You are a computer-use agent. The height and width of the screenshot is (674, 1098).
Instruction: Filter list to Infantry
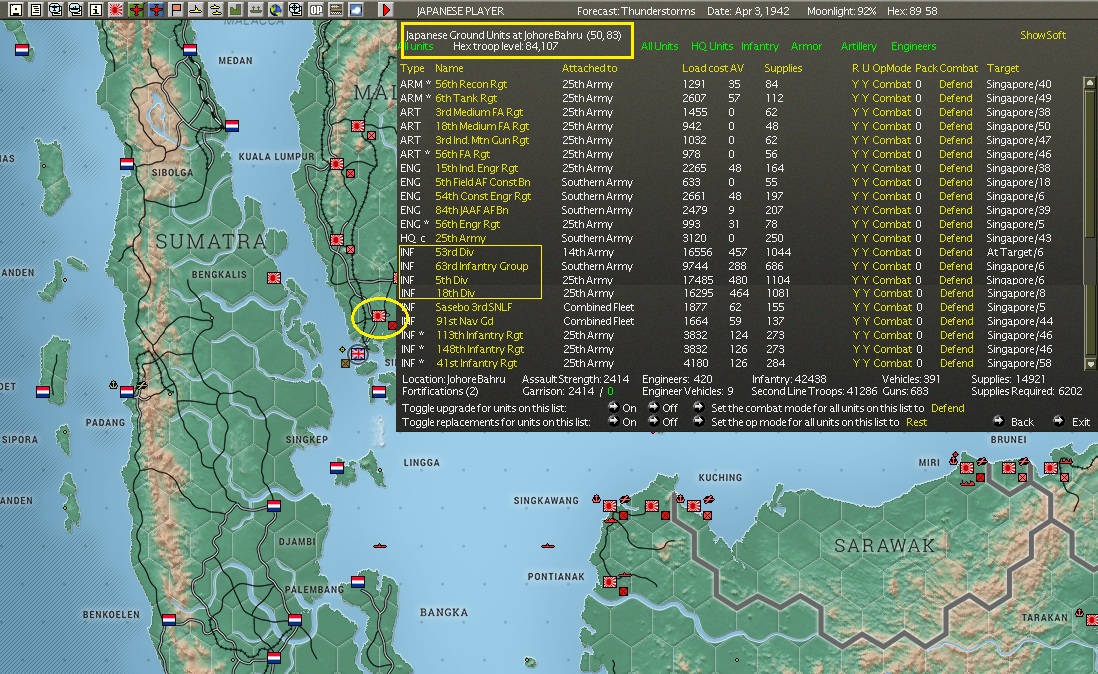(760, 46)
